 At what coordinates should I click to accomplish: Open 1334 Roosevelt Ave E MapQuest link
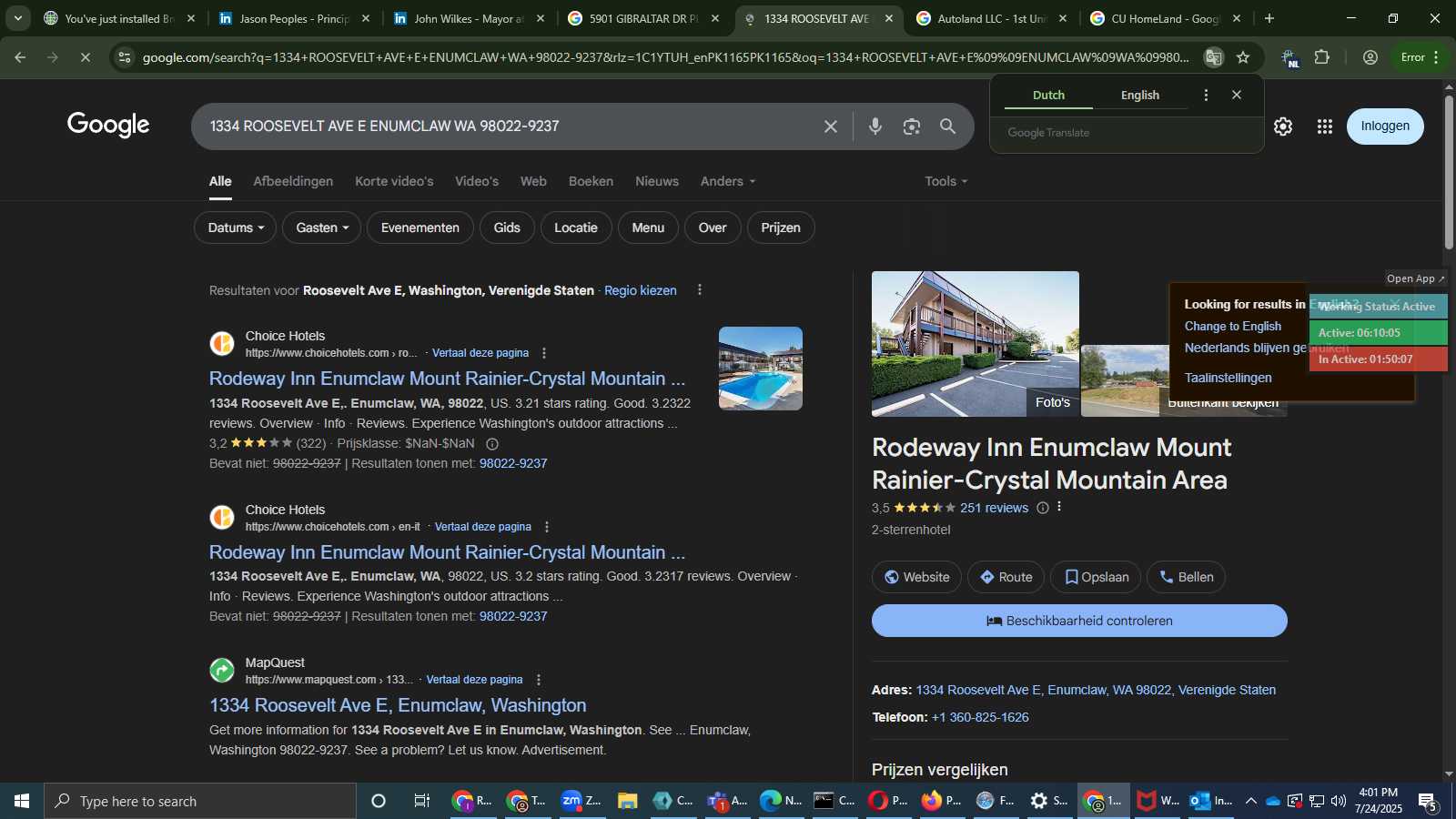[398, 705]
